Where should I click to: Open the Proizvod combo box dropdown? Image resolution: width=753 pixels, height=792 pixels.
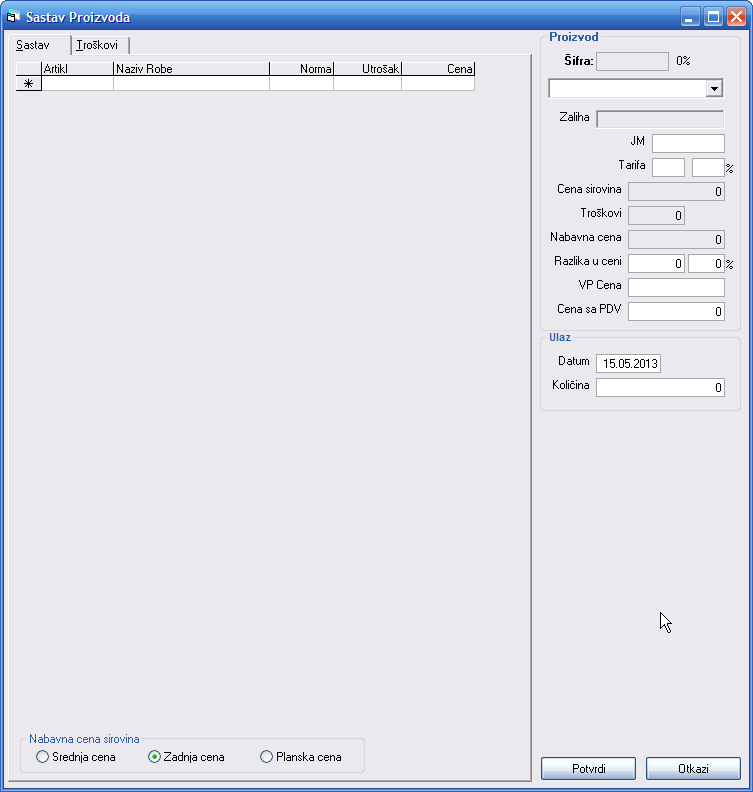(714, 89)
